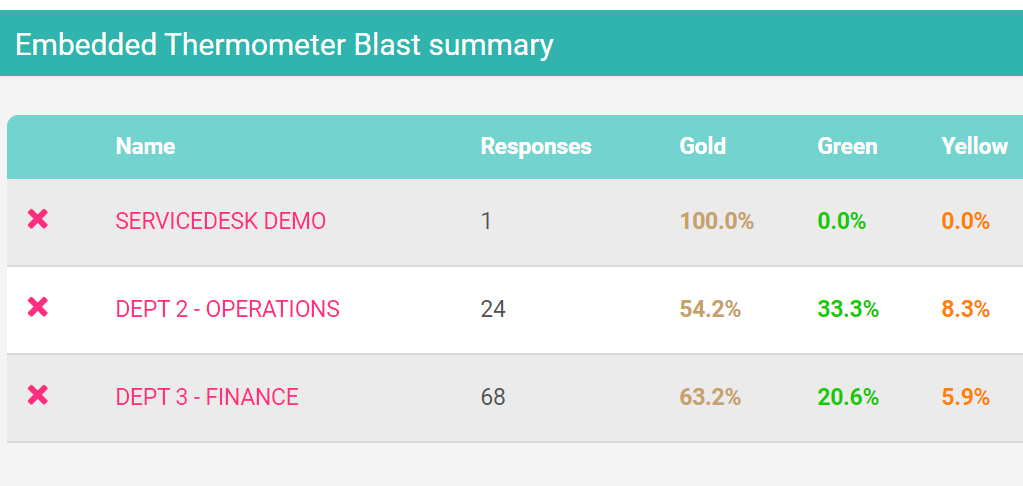Click the response count 68 for Finance

(x=493, y=397)
